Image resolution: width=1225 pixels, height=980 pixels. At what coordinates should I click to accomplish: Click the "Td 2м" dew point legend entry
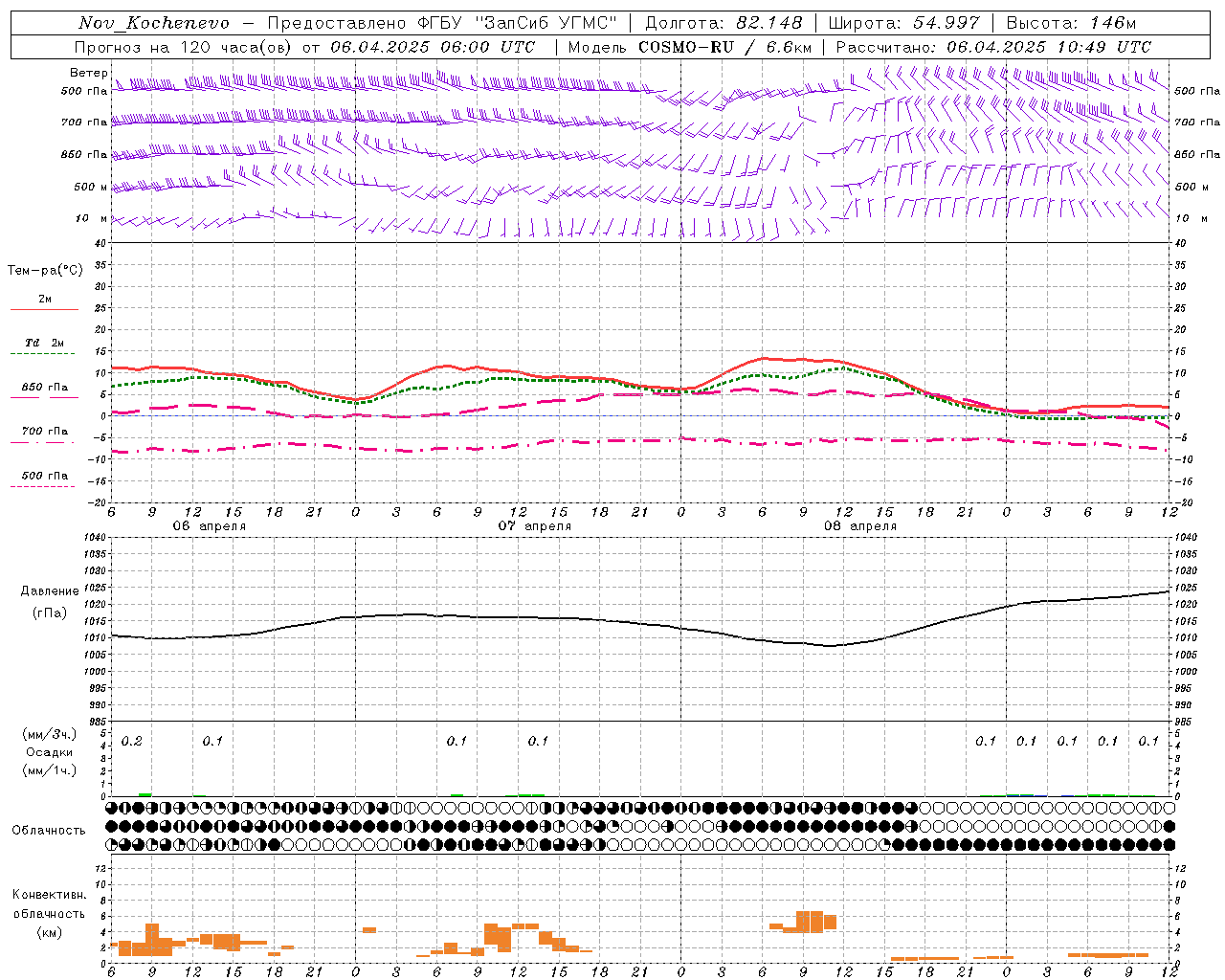click(x=44, y=343)
